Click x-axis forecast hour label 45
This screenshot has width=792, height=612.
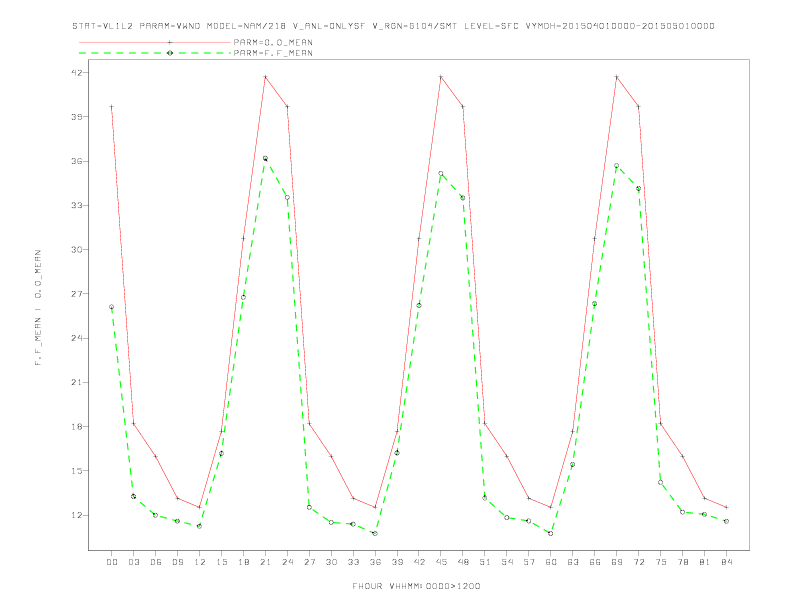tap(441, 562)
